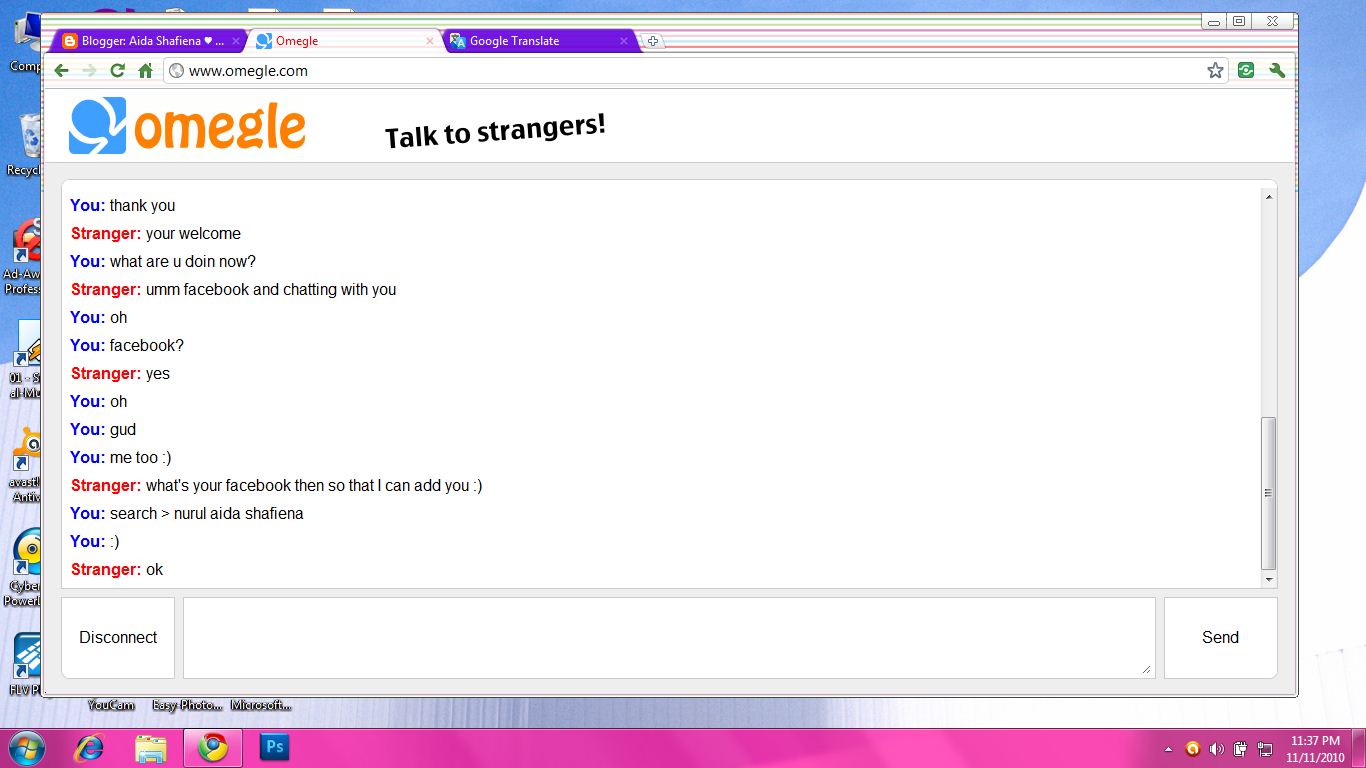This screenshot has height=768, width=1366.
Task: Click message 'what's your facebook then so that I can add you :)'
Action: (x=314, y=485)
